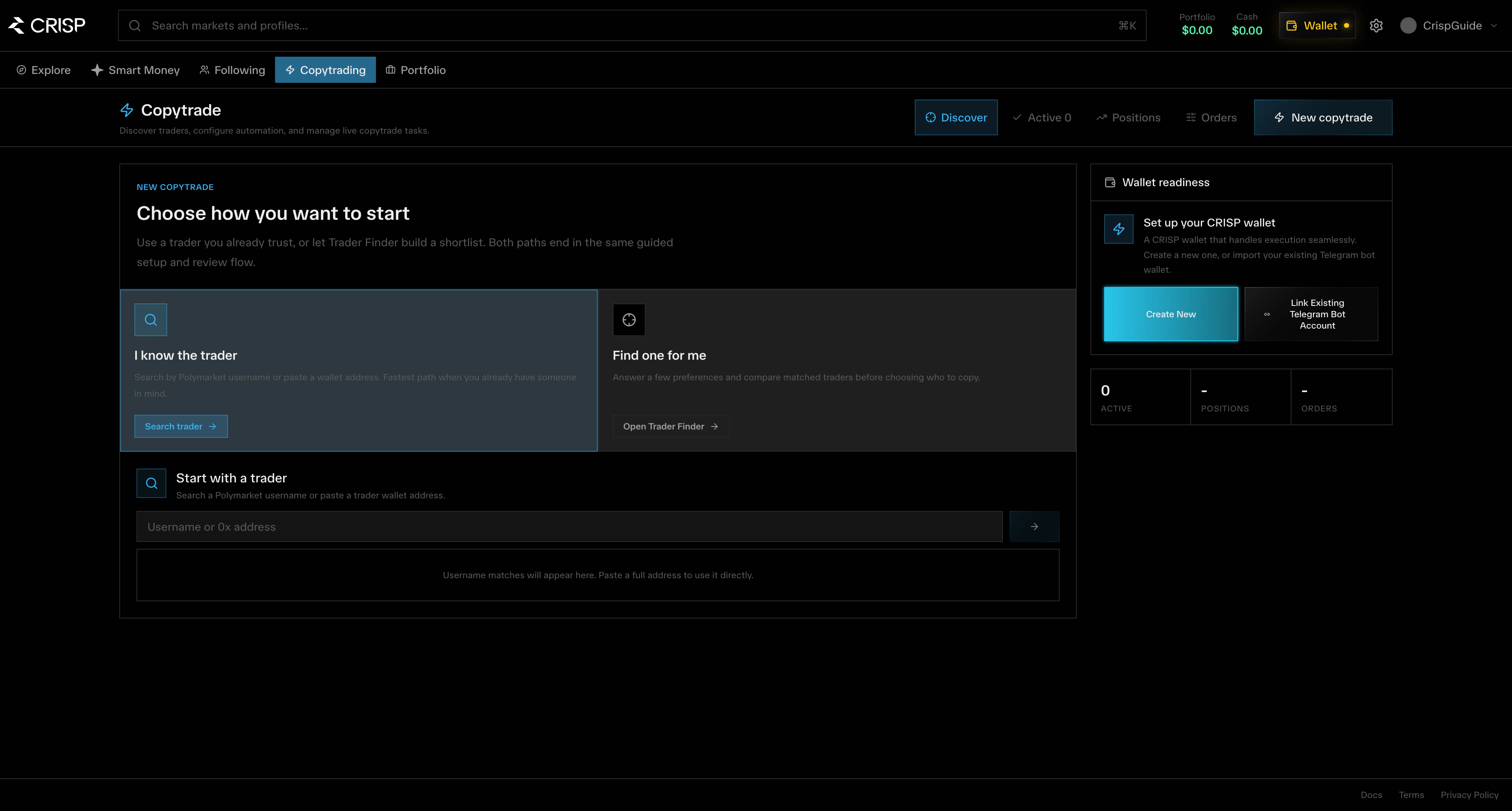Click the Discover crosshair icon

pos(930,118)
